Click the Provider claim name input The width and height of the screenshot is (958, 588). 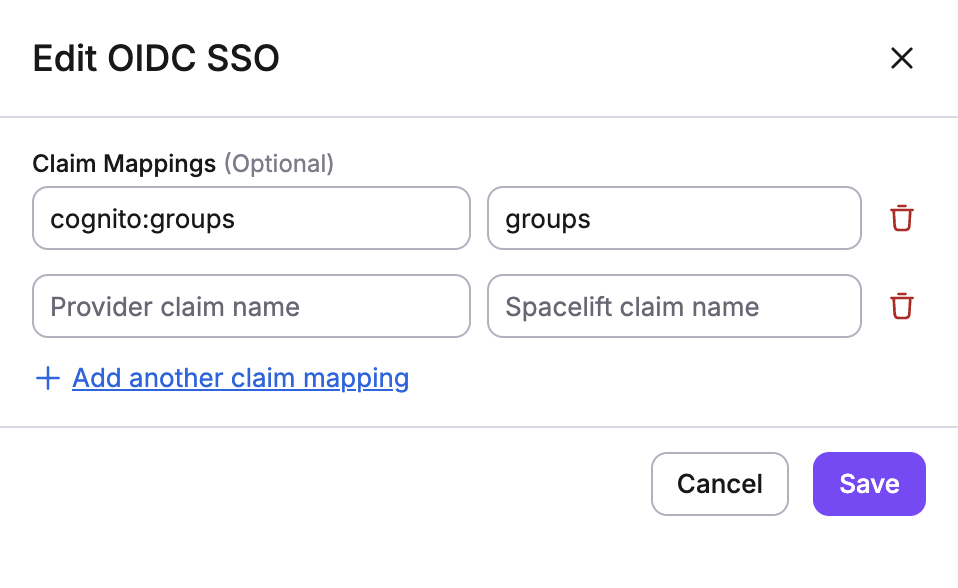point(250,306)
